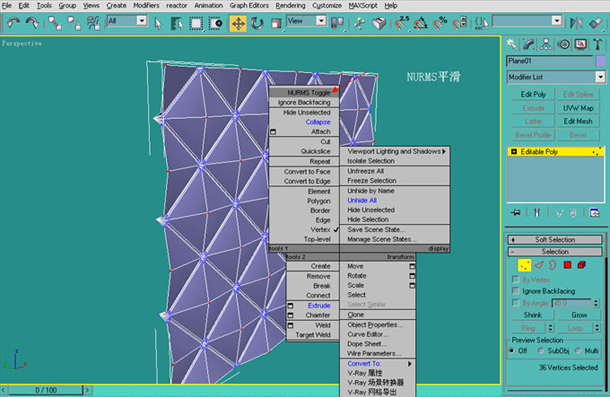Choose NURMS Toggle in quad menu

tap(304, 92)
